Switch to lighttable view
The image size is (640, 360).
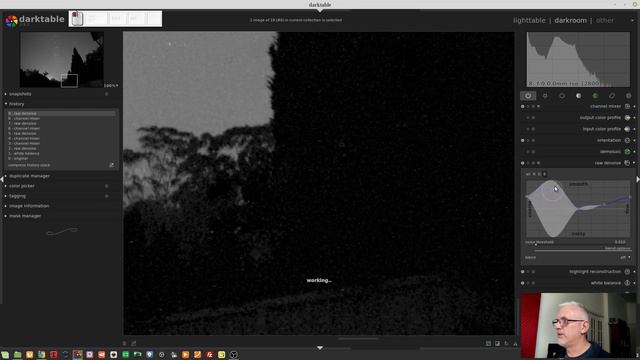[529, 20]
